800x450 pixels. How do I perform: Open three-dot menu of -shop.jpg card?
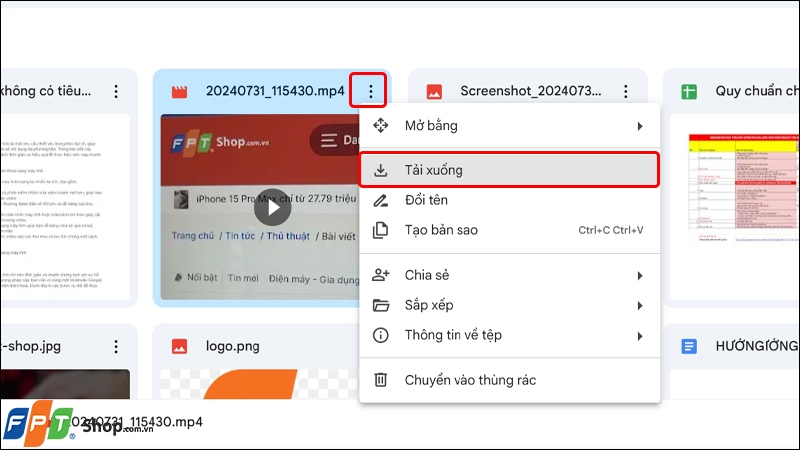116,346
